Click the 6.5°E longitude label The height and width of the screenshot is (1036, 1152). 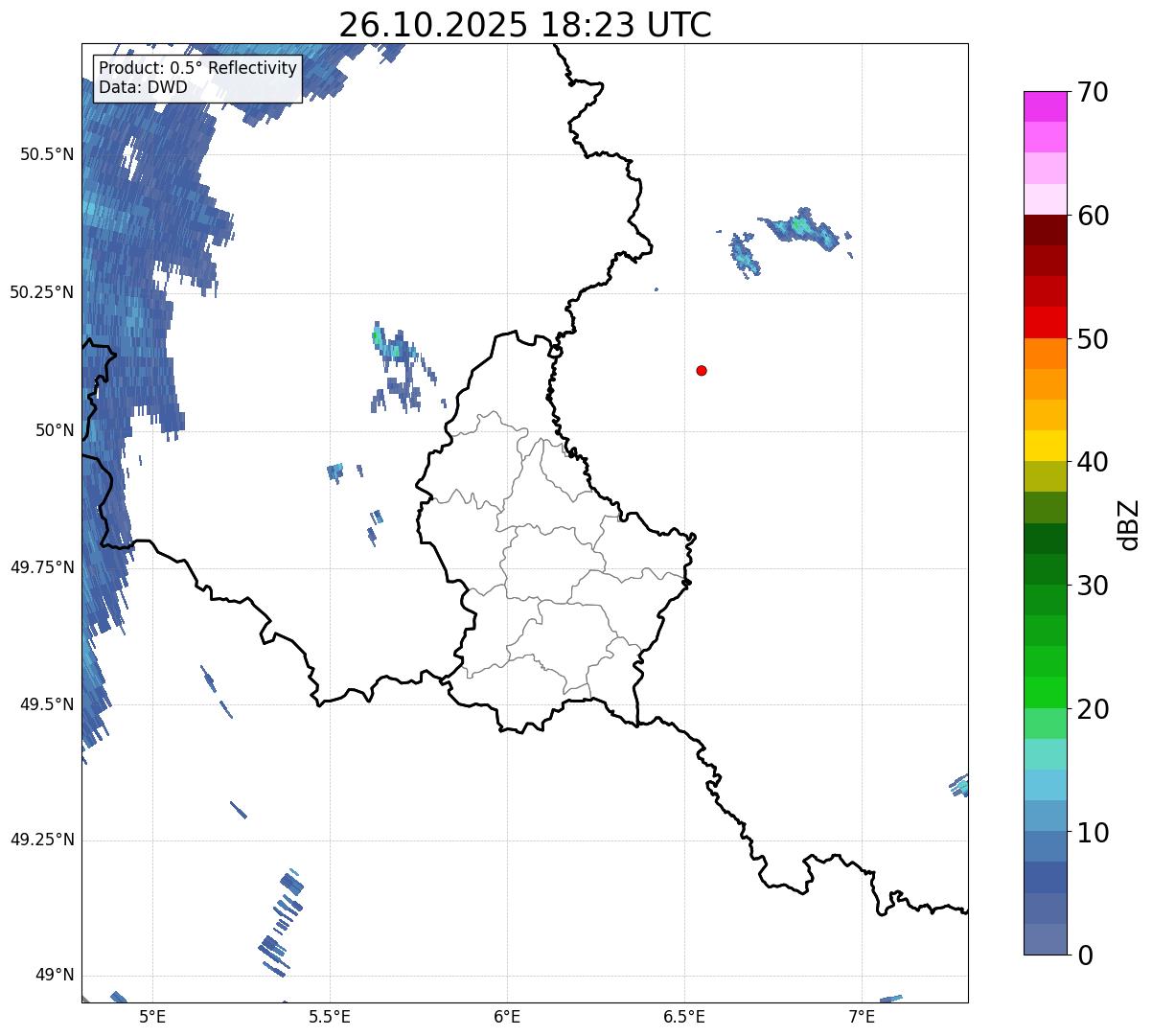pos(684,1016)
